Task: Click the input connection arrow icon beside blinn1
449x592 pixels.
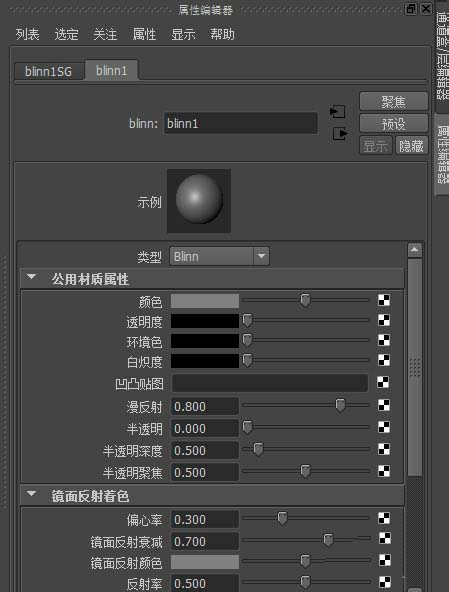Action: [x=337, y=112]
